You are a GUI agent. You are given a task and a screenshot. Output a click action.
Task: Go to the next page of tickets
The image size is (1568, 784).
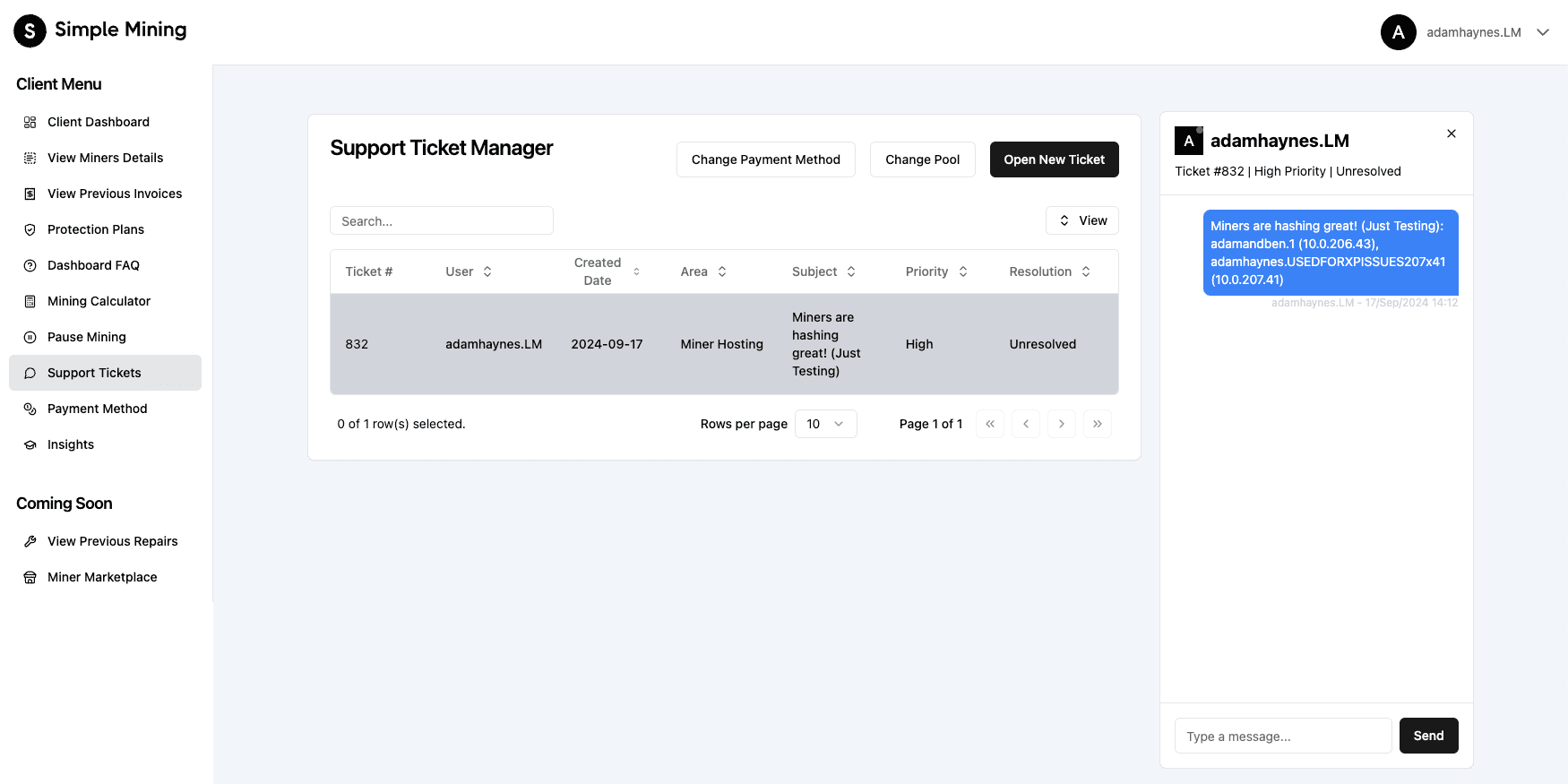pos(1062,424)
